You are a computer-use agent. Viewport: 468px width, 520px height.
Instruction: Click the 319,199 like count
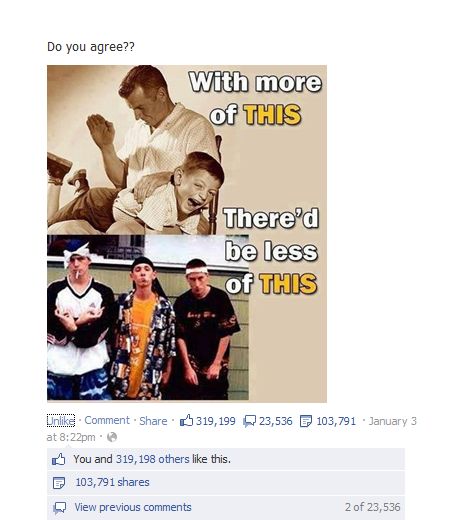(x=215, y=421)
